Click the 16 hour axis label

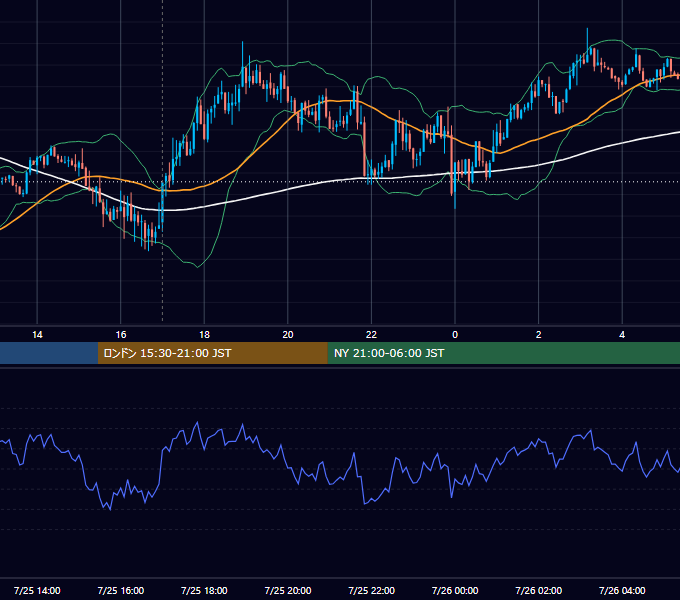(x=121, y=335)
